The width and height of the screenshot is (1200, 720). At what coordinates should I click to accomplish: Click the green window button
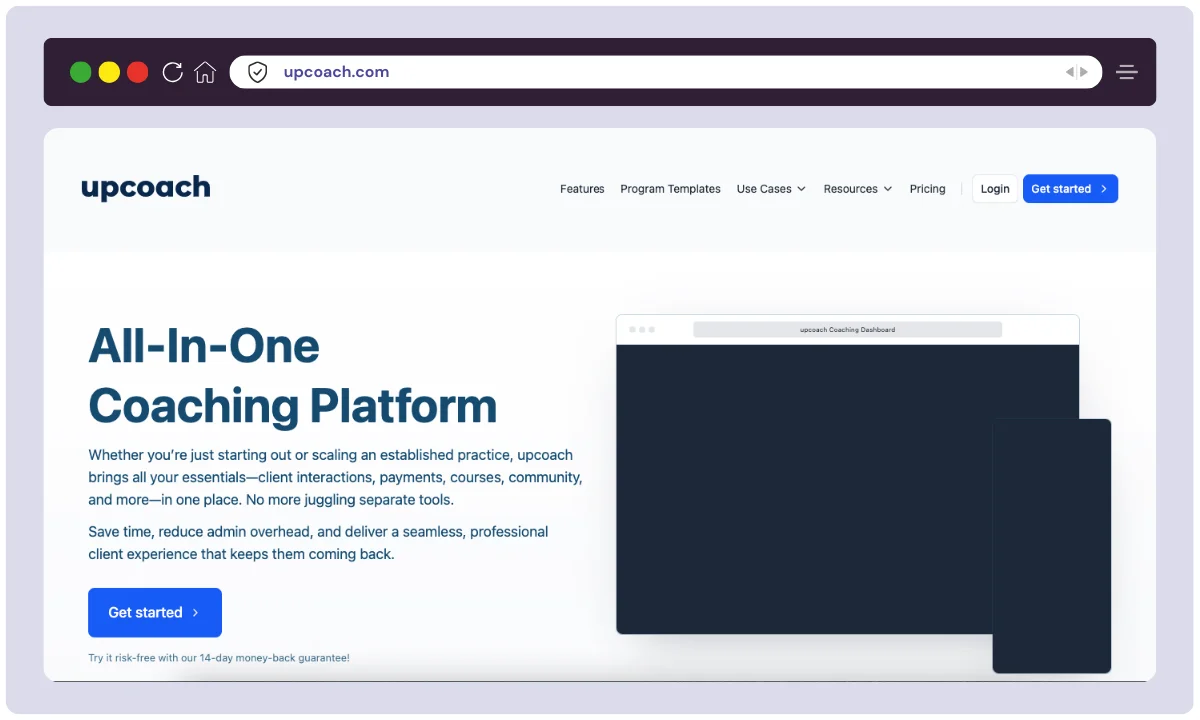81,72
